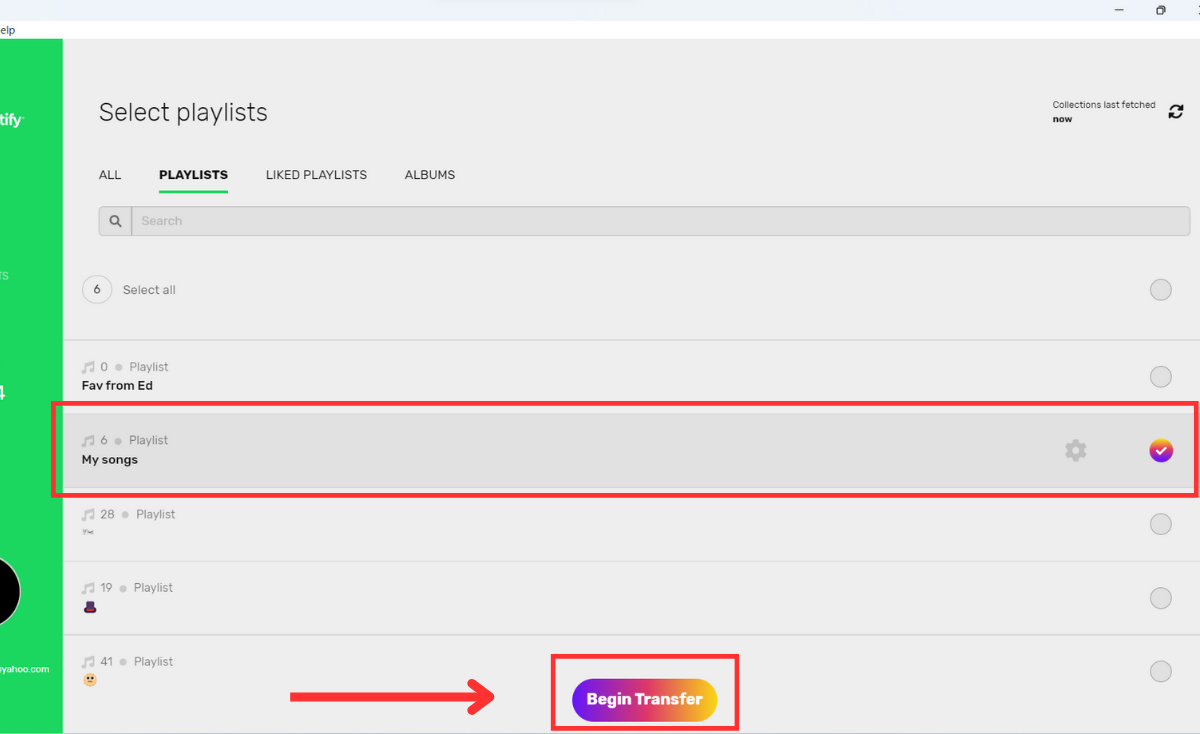Click the search magnifier icon
Image resolution: width=1200 pixels, height=734 pixels.
tap(115, 221)
